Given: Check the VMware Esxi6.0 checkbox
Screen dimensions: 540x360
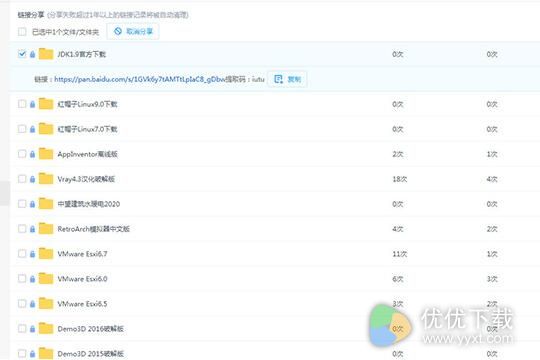Looking at the screenshot, I should coord(22,279).
